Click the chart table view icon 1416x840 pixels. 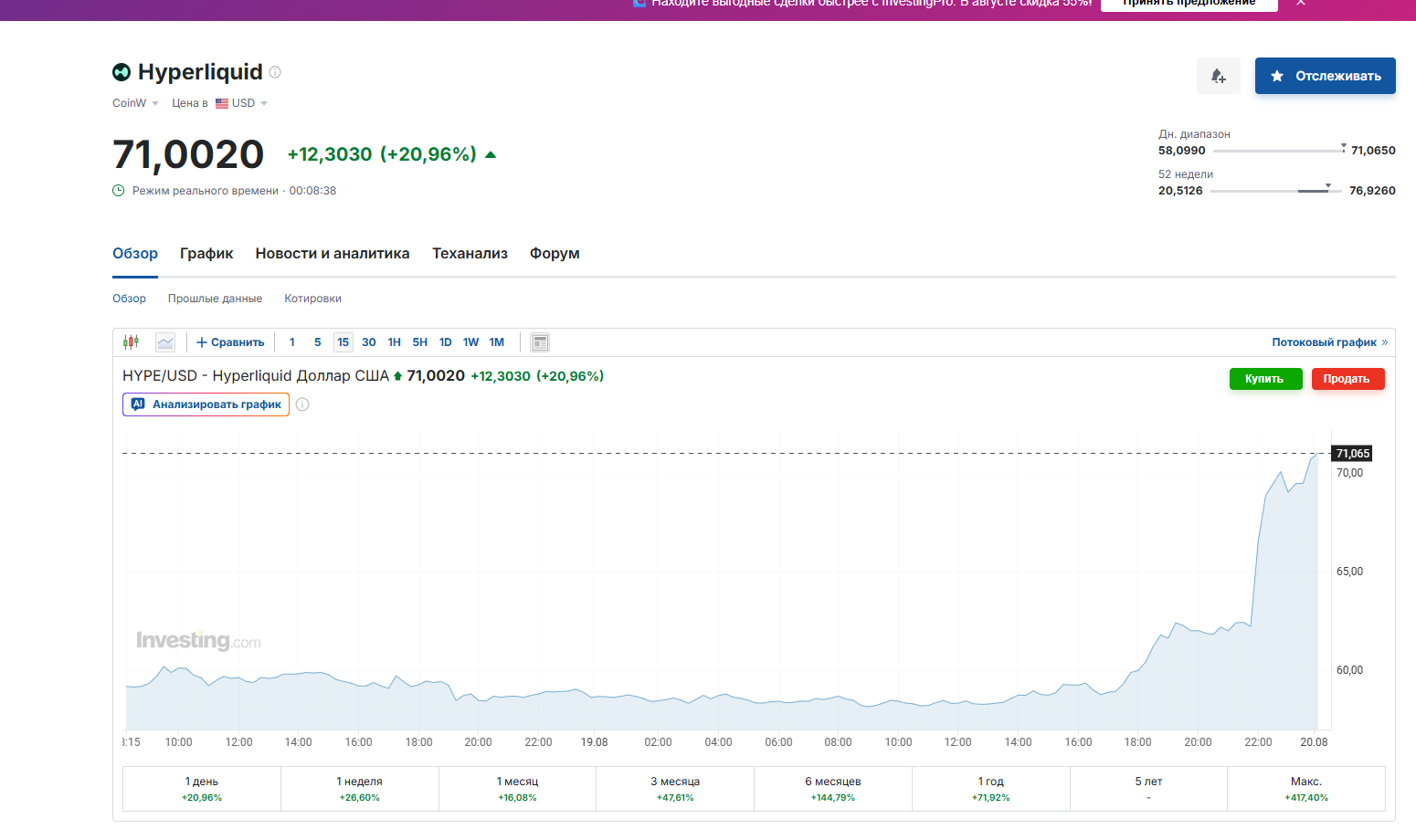pyautogui.click(x=540, y=342)
